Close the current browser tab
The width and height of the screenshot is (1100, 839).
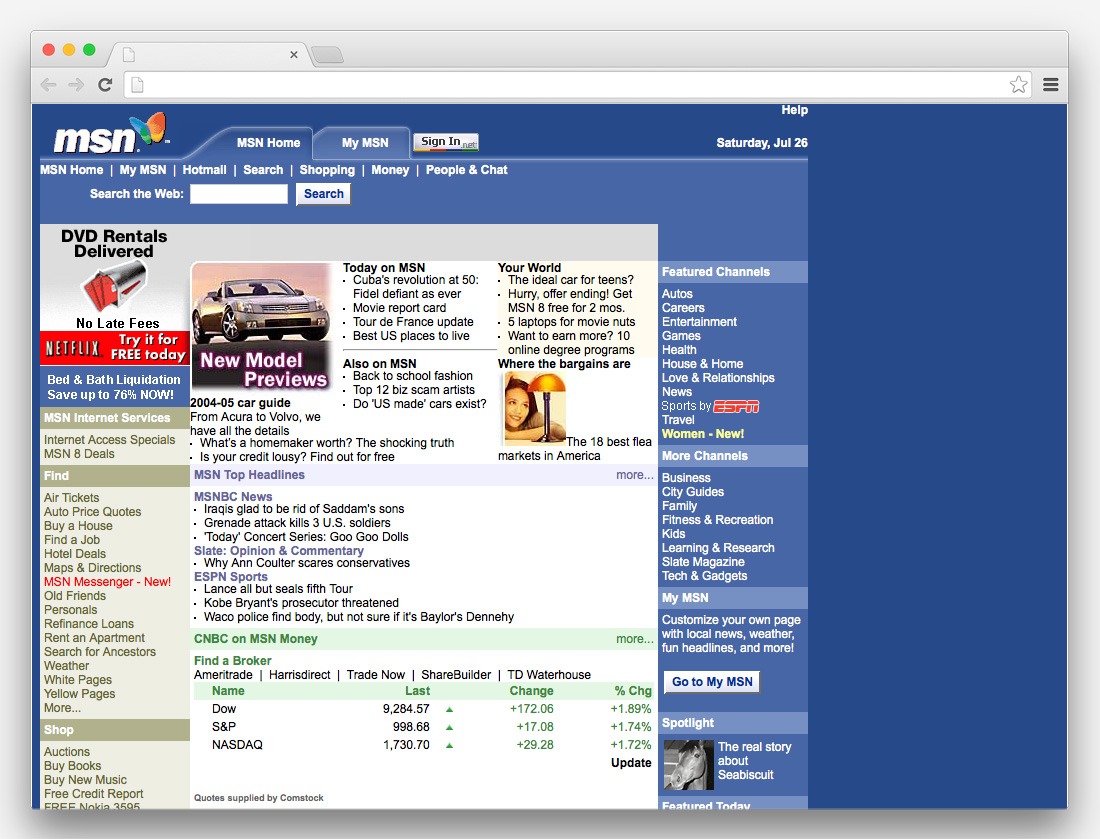[x=294, y=55]
